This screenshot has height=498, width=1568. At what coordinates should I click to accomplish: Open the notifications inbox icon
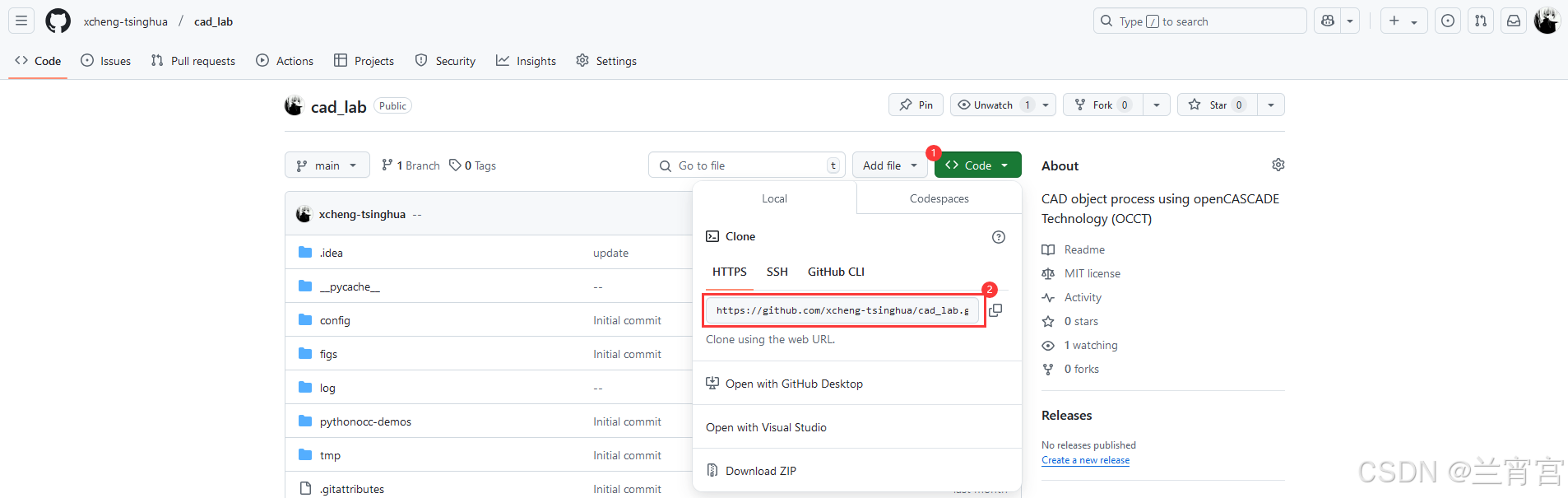click(1514, 21)
